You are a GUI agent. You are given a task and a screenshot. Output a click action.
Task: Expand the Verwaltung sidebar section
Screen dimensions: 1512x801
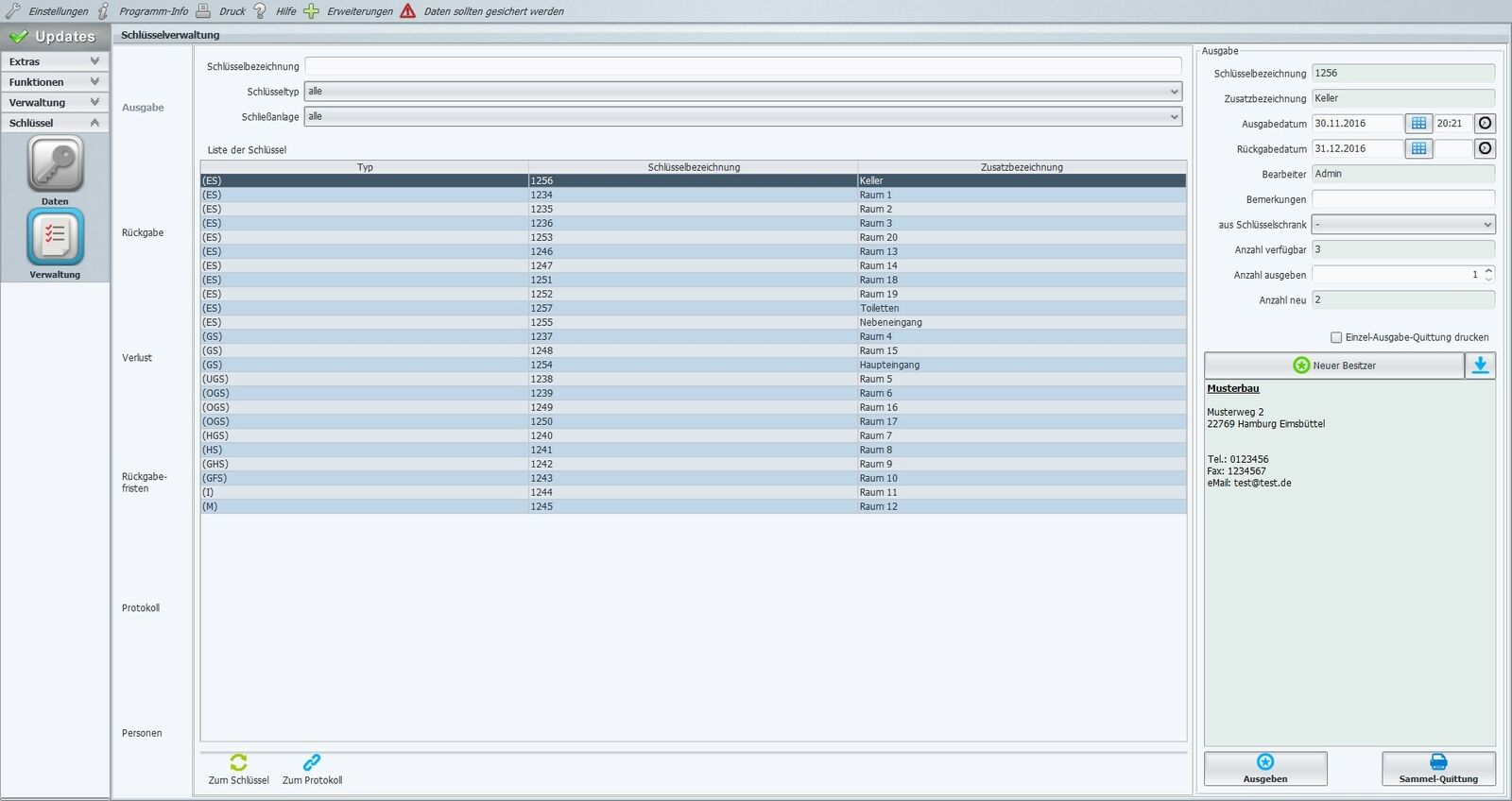coord(55,102)
